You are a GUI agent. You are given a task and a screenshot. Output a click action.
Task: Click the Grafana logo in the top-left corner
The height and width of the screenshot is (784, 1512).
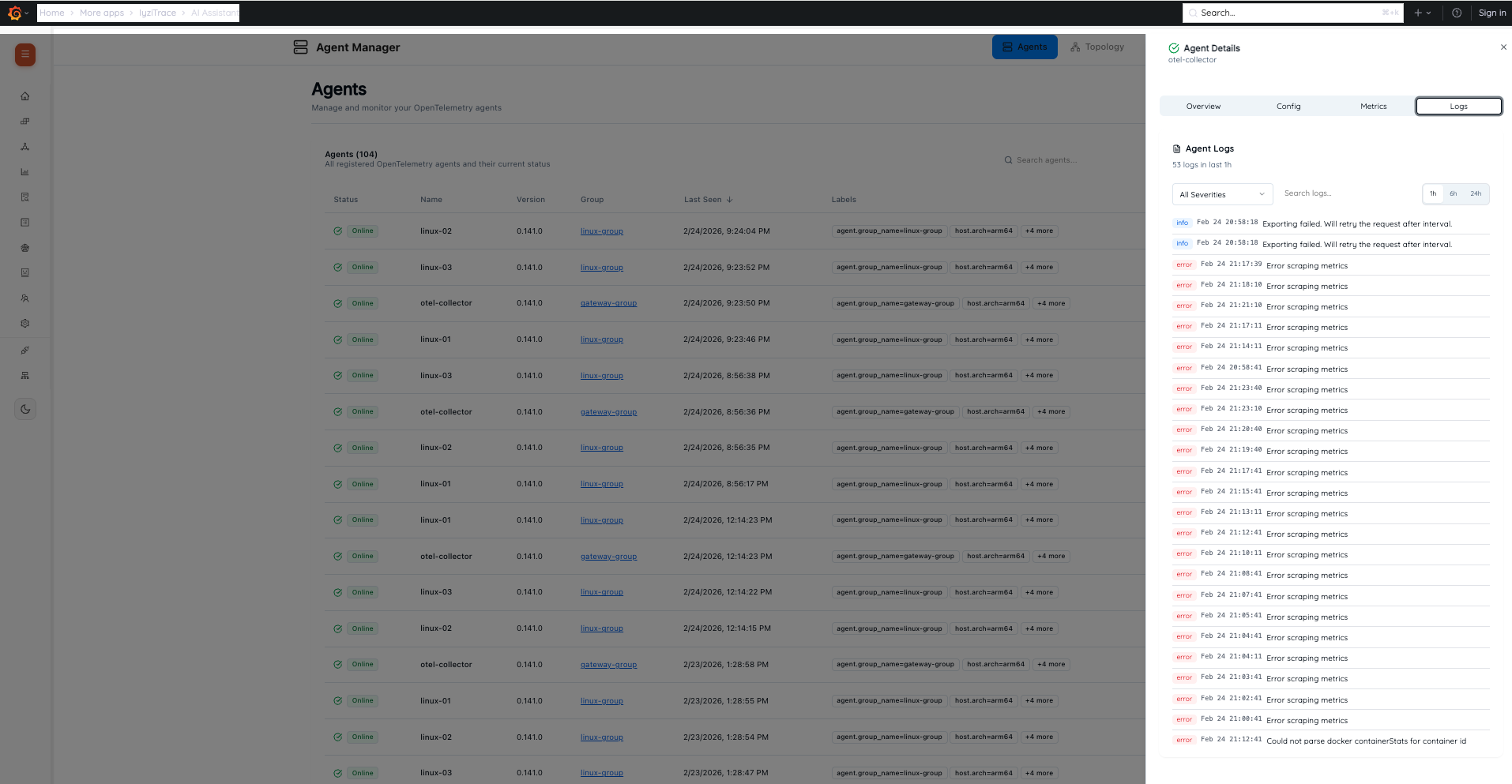coord(14,13)
